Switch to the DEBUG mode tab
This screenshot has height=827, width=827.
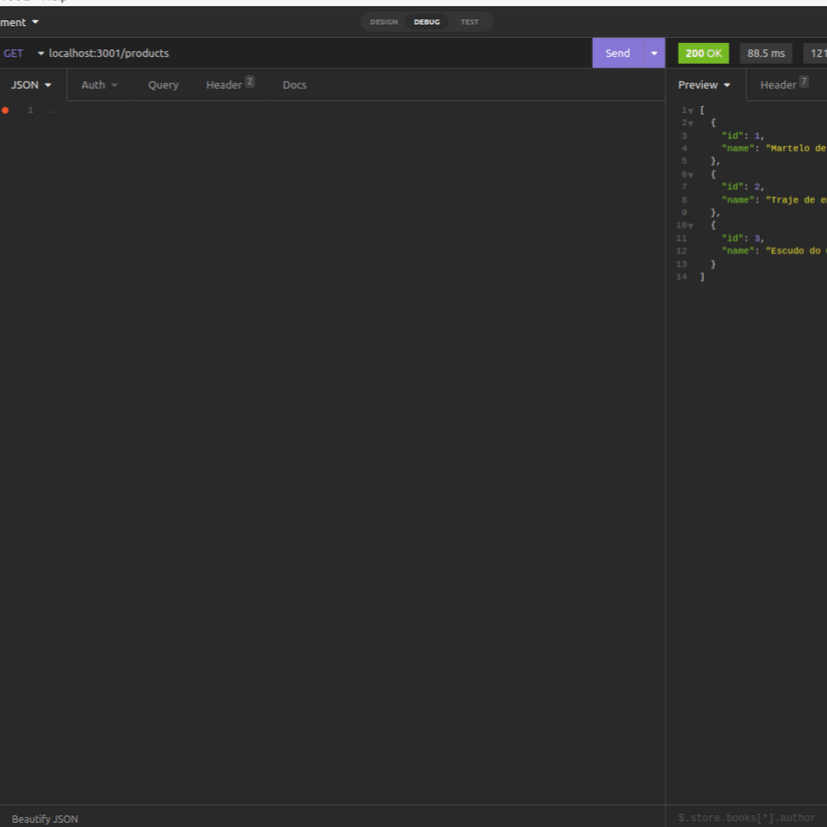pyautogui.click(x=427, y=22)
